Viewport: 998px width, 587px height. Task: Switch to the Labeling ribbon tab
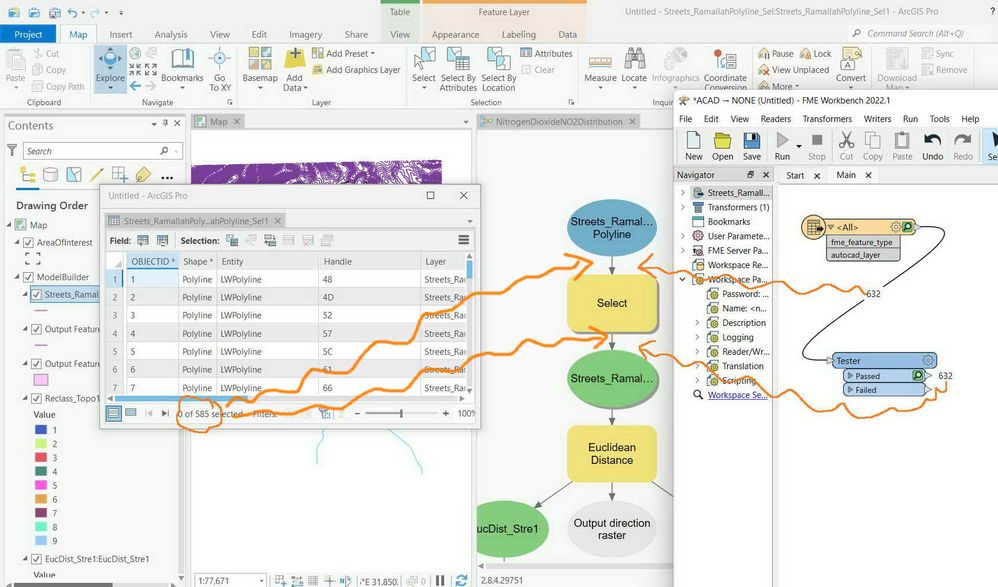point(519,34)
